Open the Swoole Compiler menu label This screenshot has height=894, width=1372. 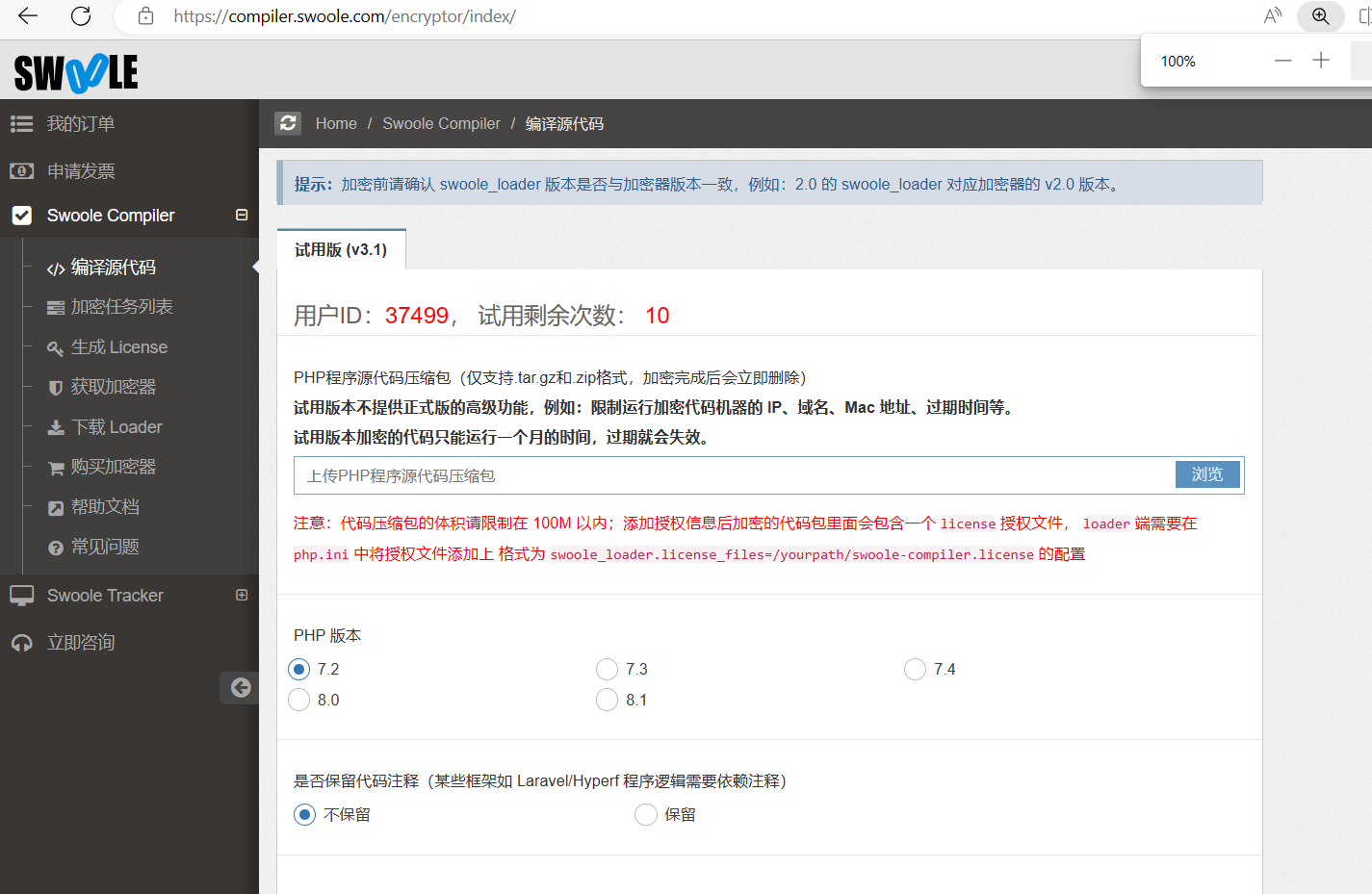click(x=111, y=216)
